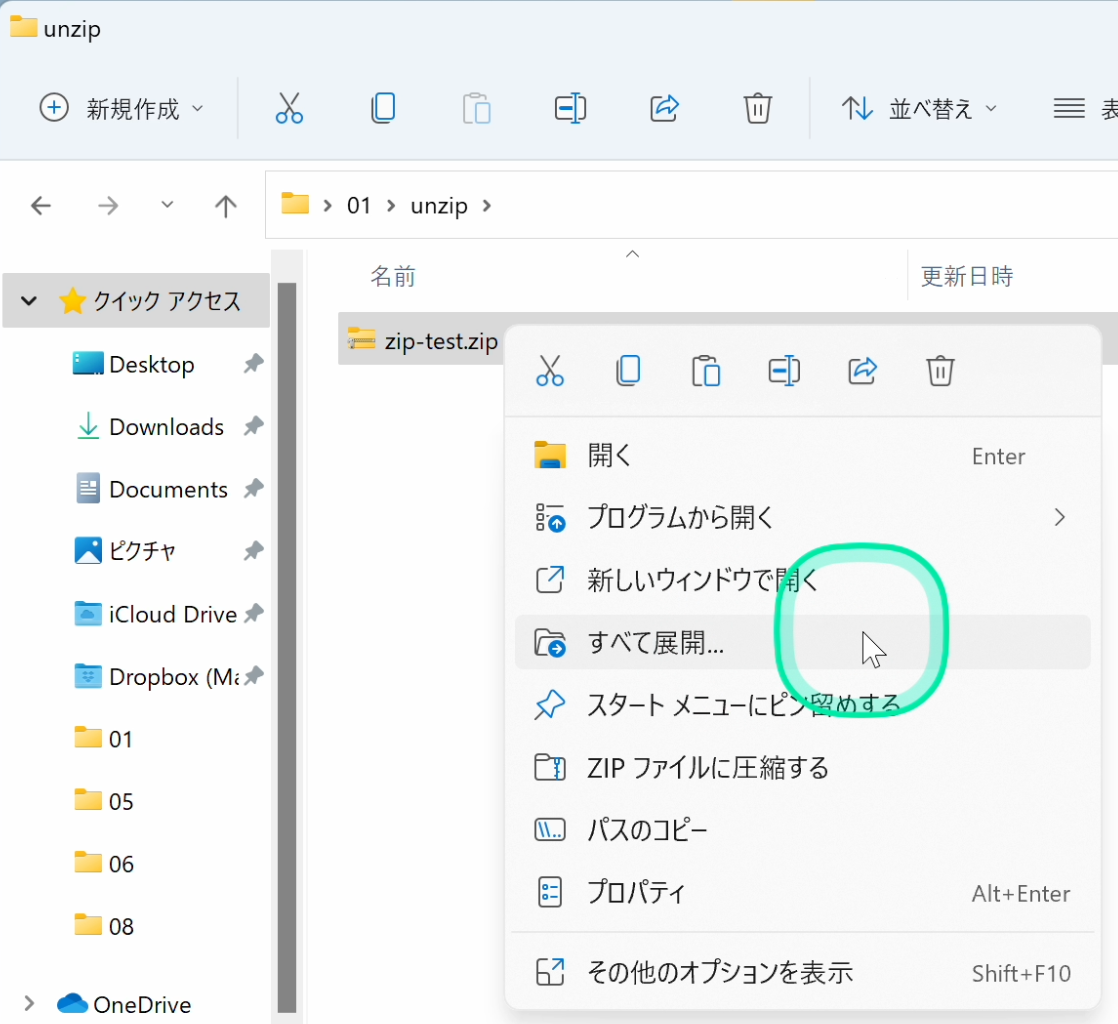This screenshot has width=1118, height=1024.
Task: Collapse the クイック アクセス tree node
Action: tap(29, 300)
